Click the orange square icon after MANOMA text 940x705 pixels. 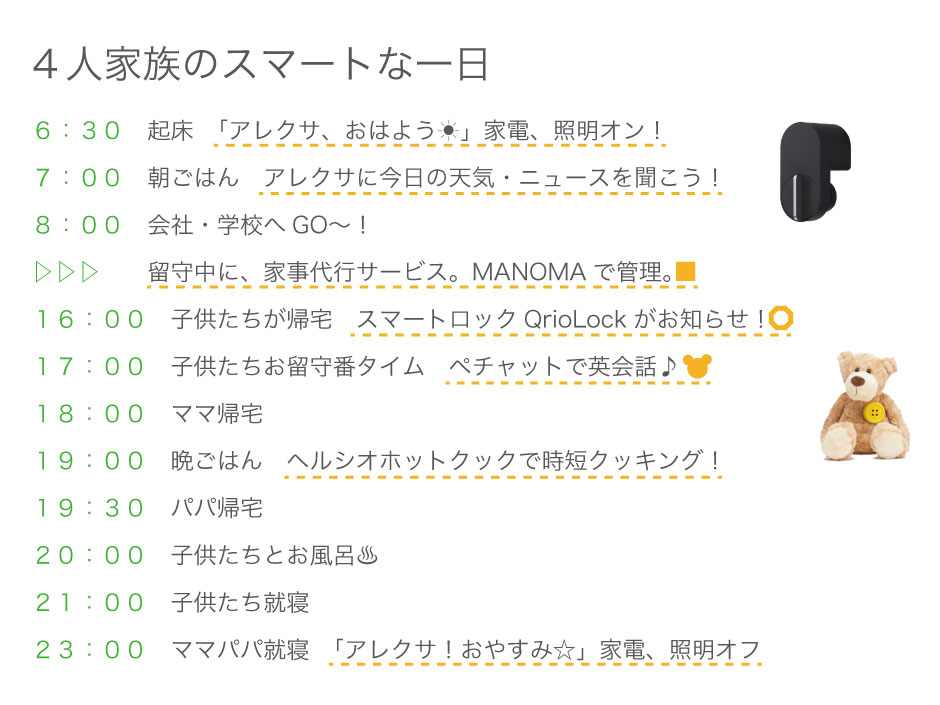685,271
